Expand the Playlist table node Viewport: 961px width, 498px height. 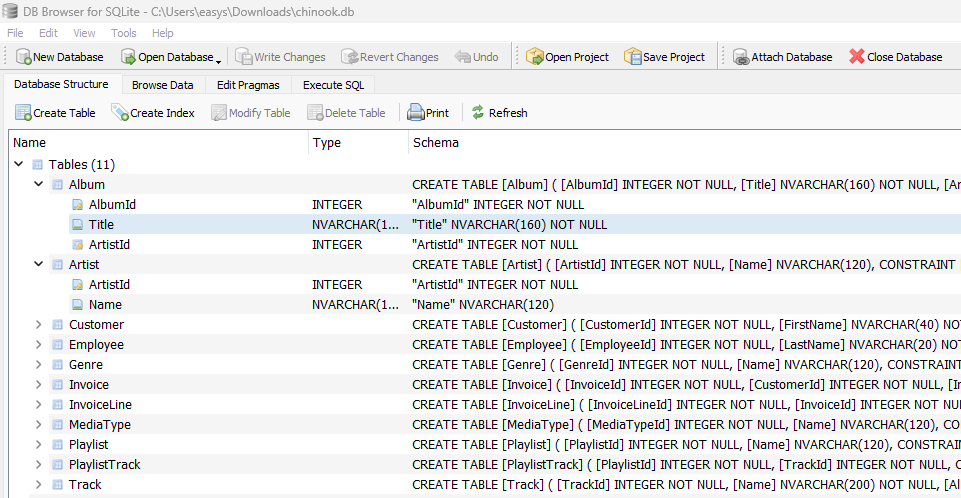[39, 444]
